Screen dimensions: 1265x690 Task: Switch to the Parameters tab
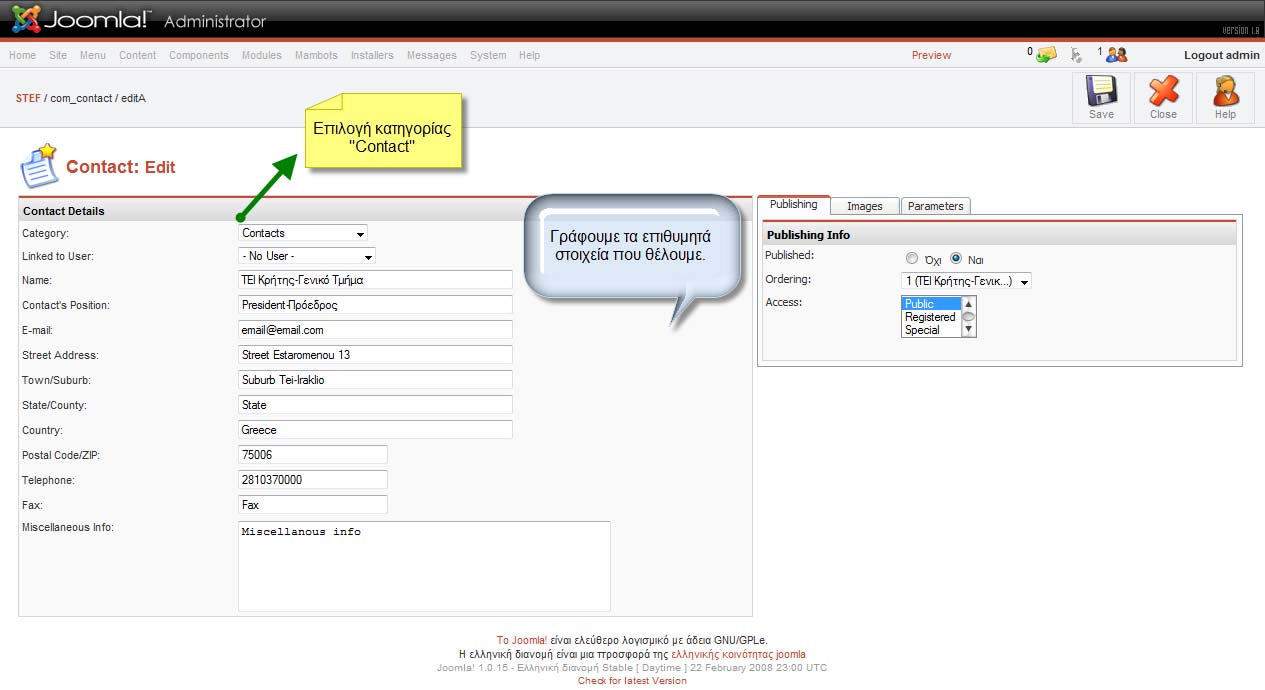(x=936, y=206)
